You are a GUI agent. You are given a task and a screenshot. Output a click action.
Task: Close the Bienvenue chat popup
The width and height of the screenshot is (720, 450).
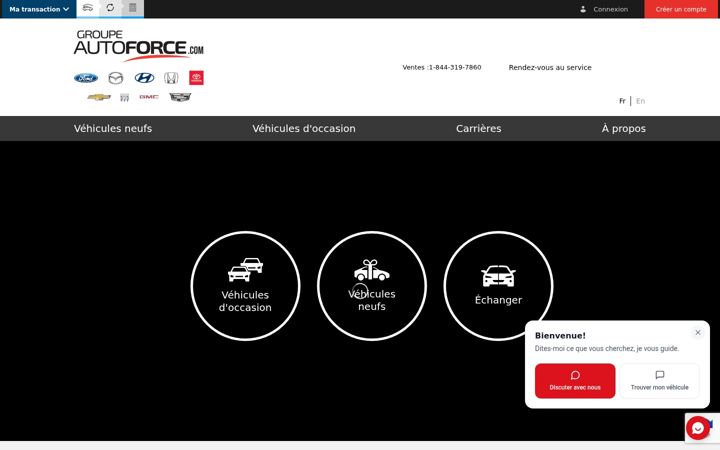(x=698, y=332)
